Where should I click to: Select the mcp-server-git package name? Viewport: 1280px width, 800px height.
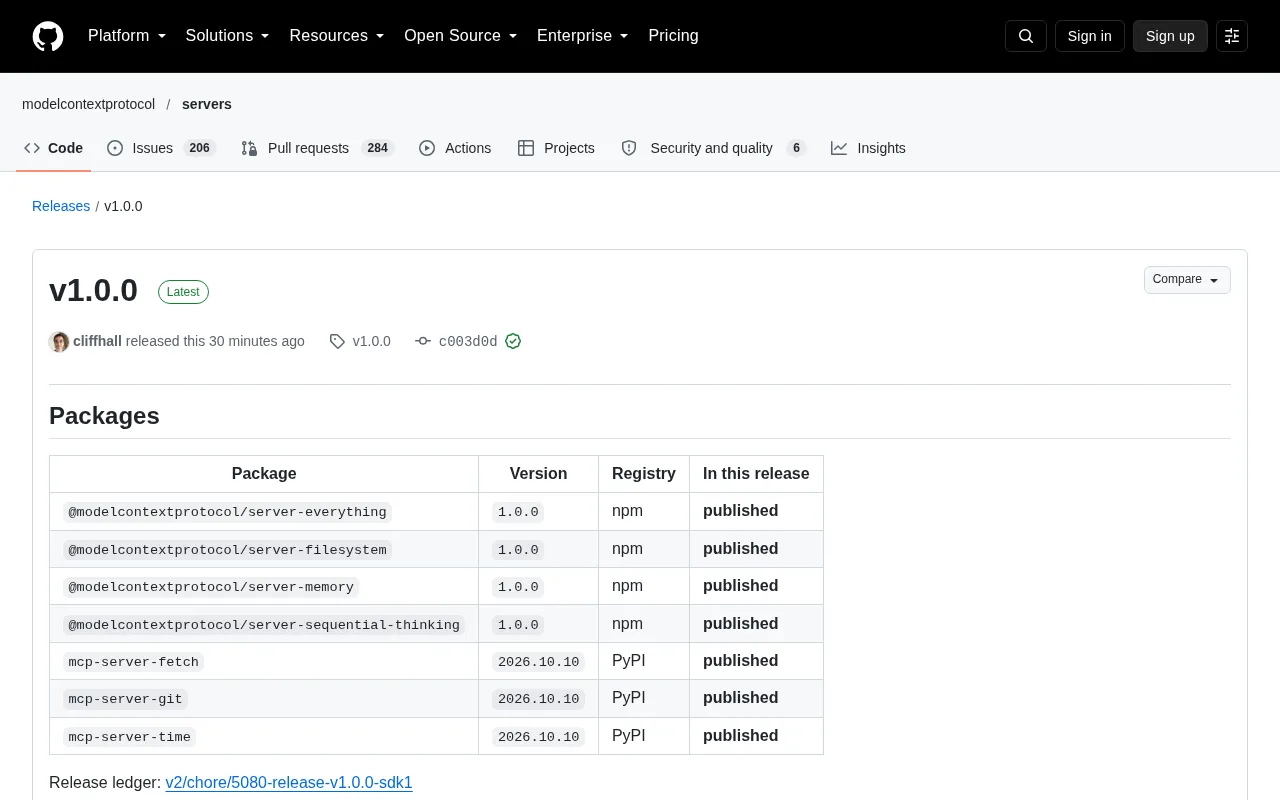(x=125, y=699)
